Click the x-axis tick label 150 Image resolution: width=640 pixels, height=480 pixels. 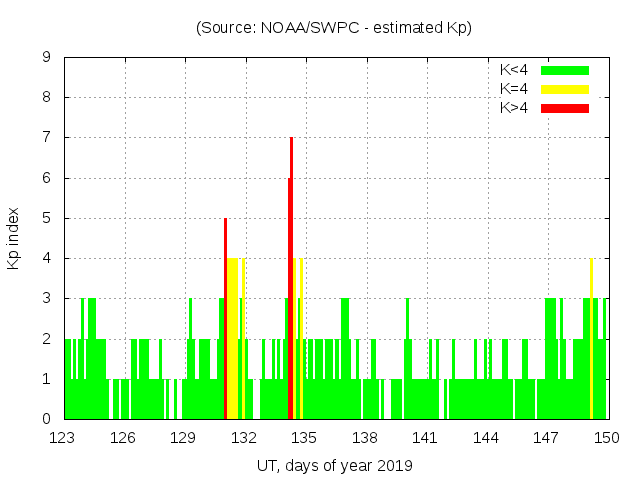(606, 438)
